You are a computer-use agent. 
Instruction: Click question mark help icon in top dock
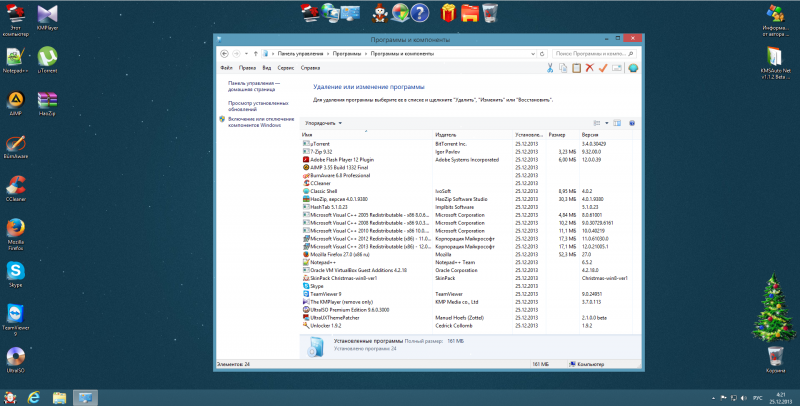point(420,13)
